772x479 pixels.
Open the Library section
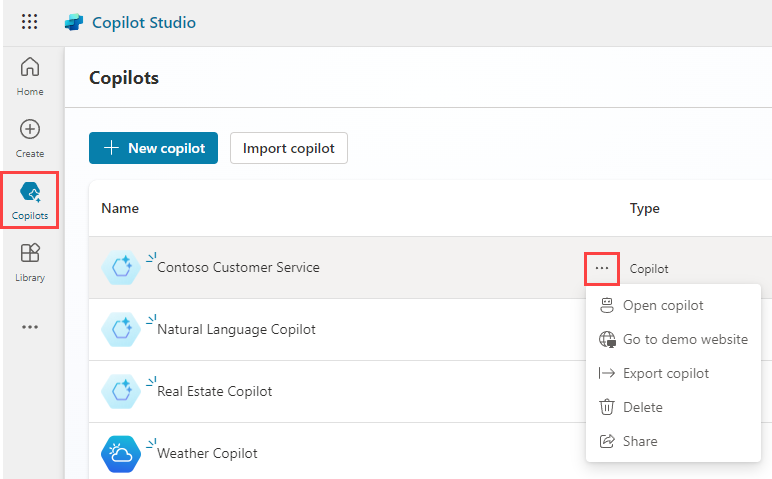point(30,262)
